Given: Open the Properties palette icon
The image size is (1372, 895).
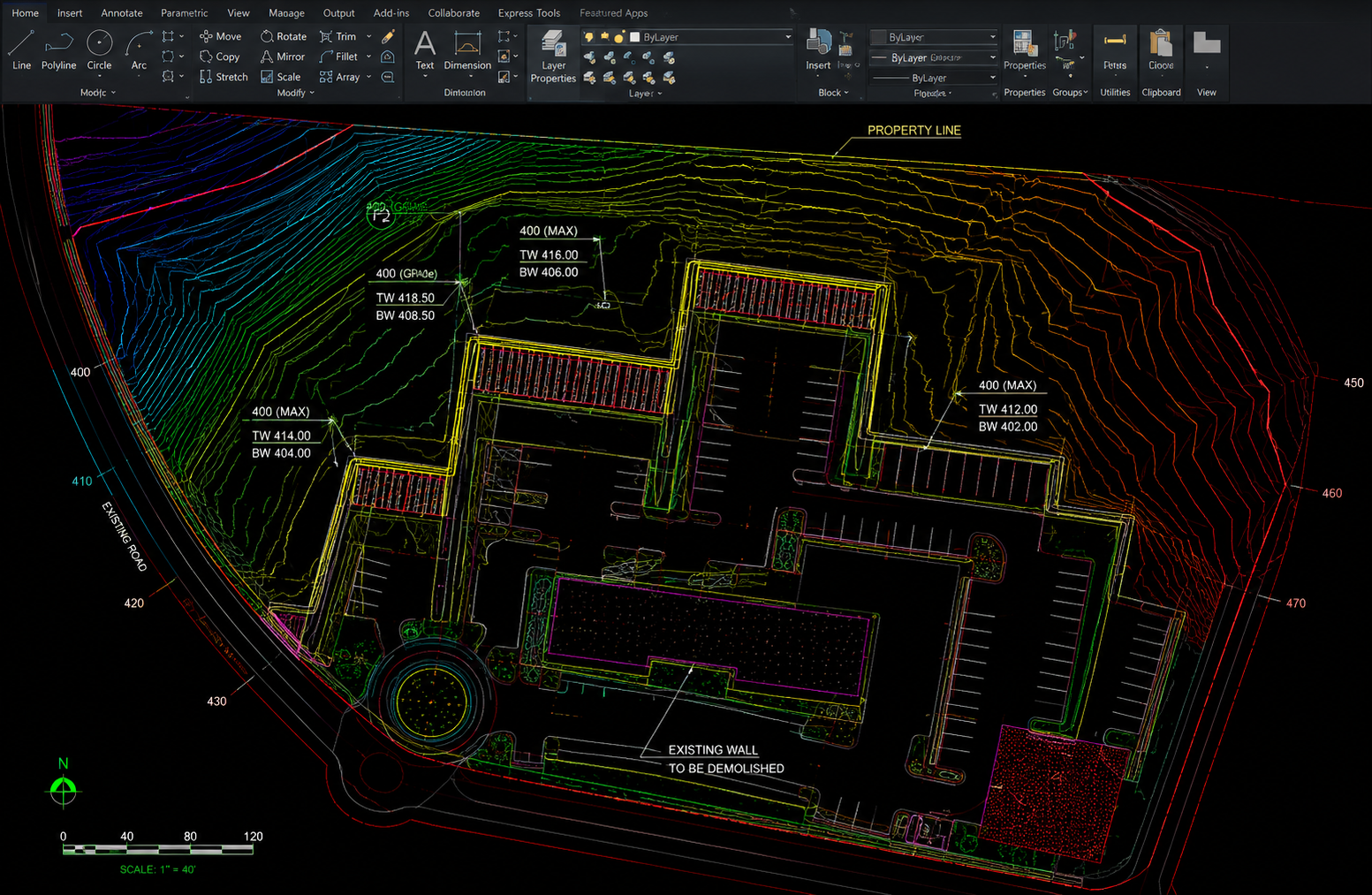Looking at the screenshot, I should (x=1025, y=42).
